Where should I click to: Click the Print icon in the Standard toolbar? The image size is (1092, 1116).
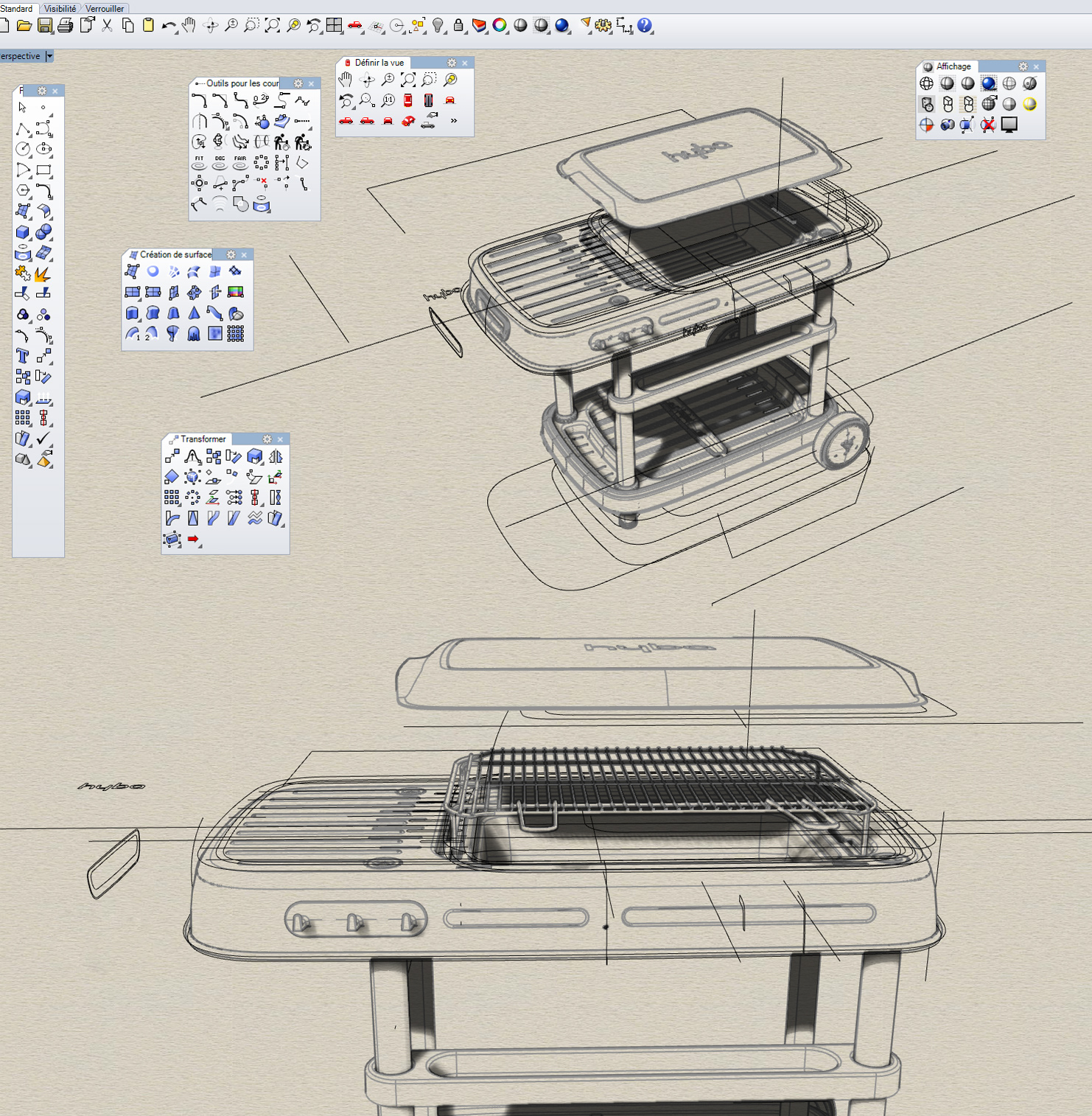click(x=65, y=26)
